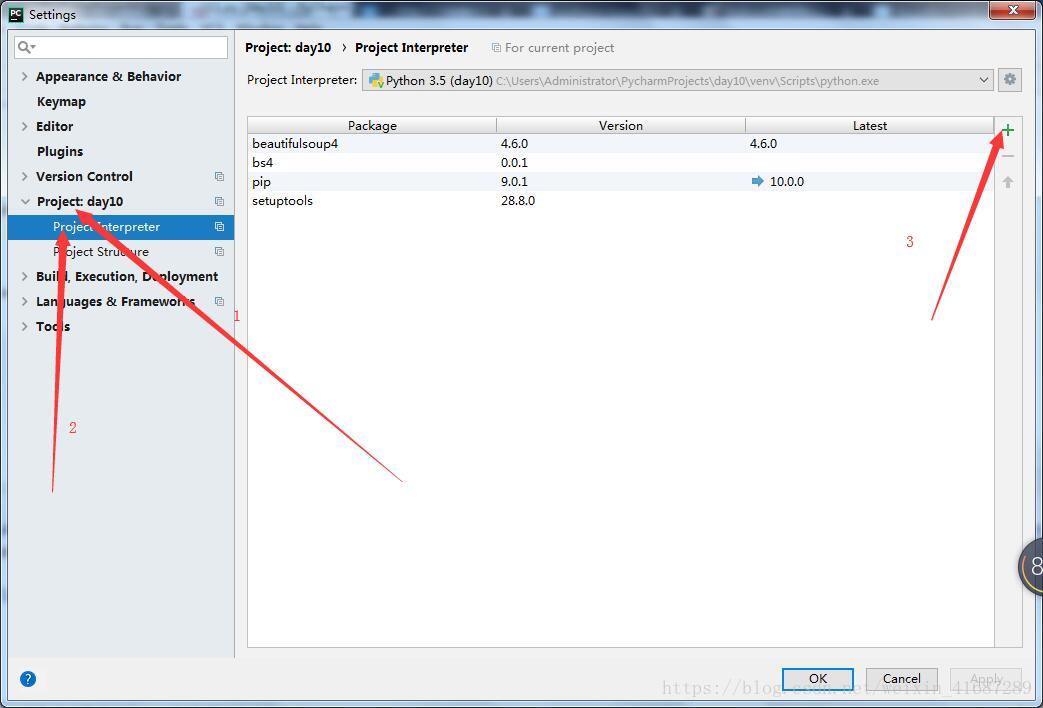
Task: Expand the Editor section arrow
Action: 25,126
